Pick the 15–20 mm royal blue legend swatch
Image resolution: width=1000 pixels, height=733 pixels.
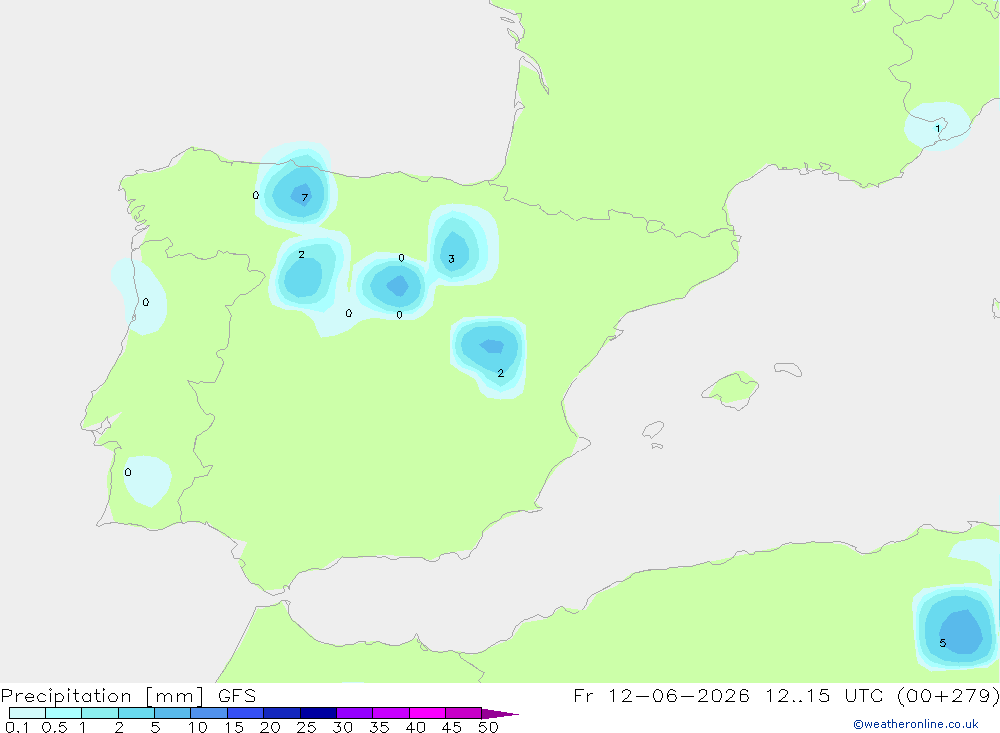click(245, 713)
